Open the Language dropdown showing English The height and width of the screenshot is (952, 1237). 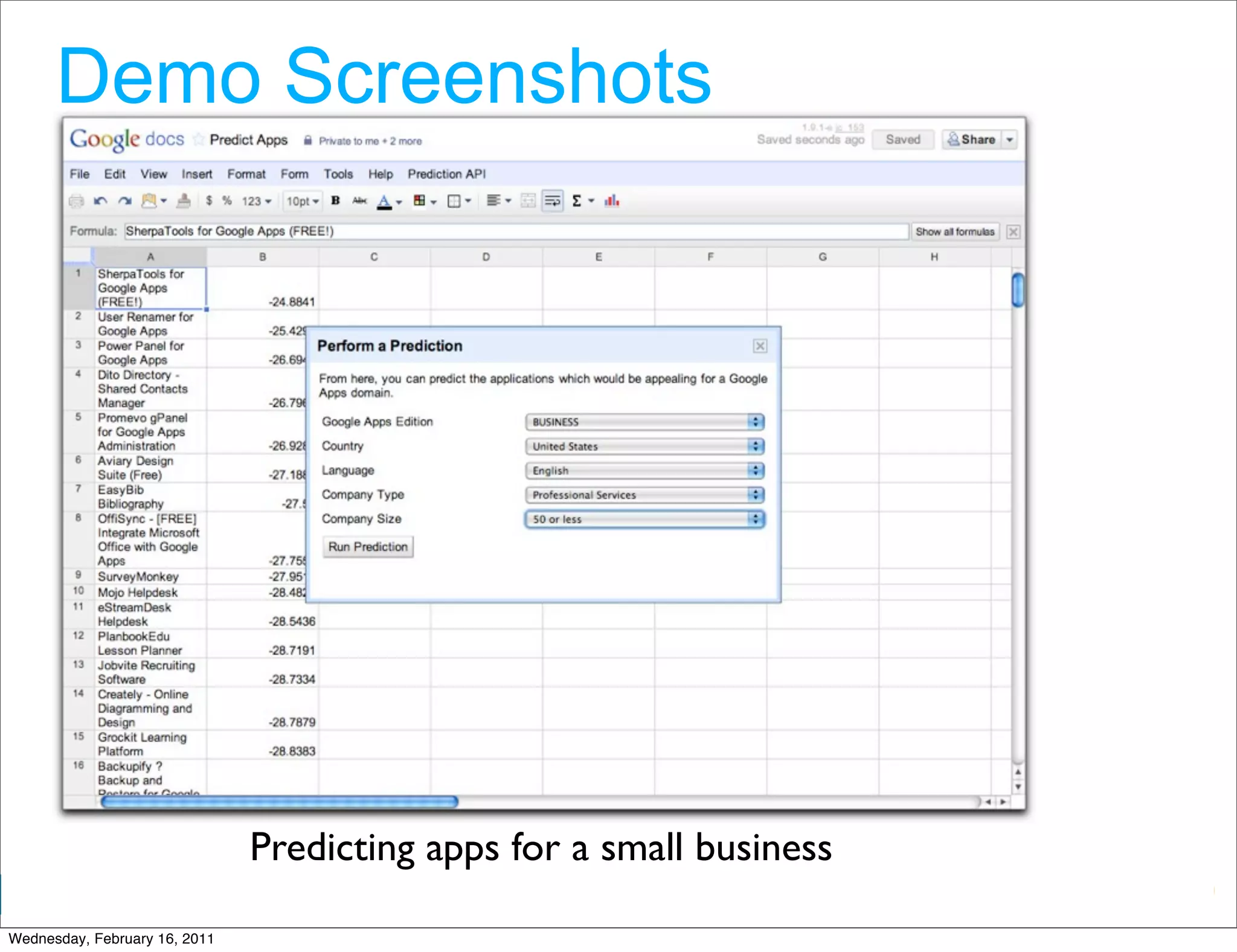[x=645, y=471]
